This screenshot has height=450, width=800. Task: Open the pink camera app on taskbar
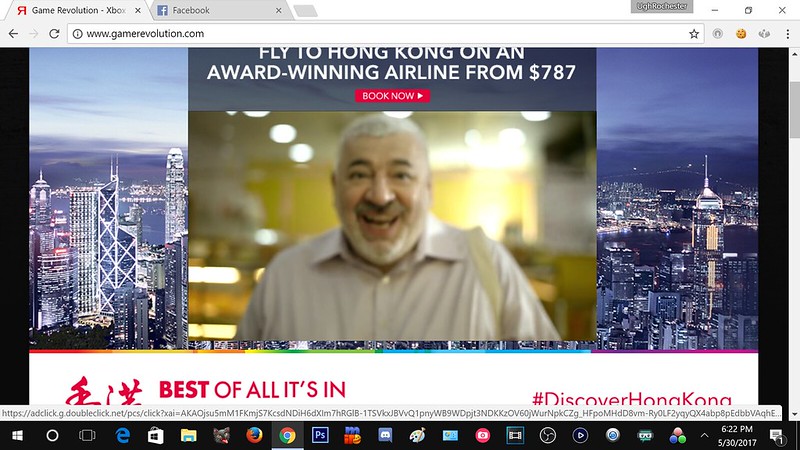click(483, 435)
